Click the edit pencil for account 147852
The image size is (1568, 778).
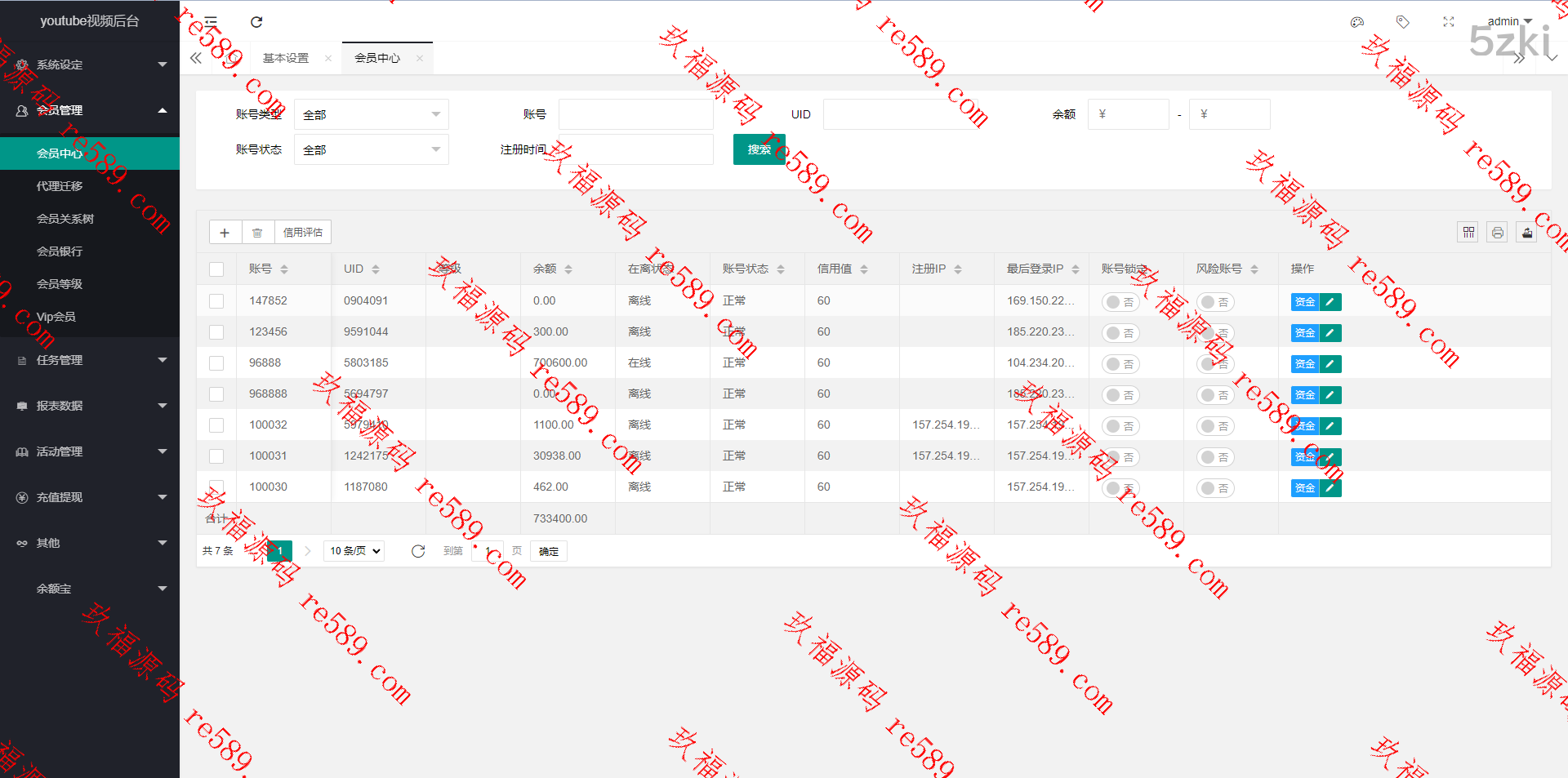pos(1330,302)
